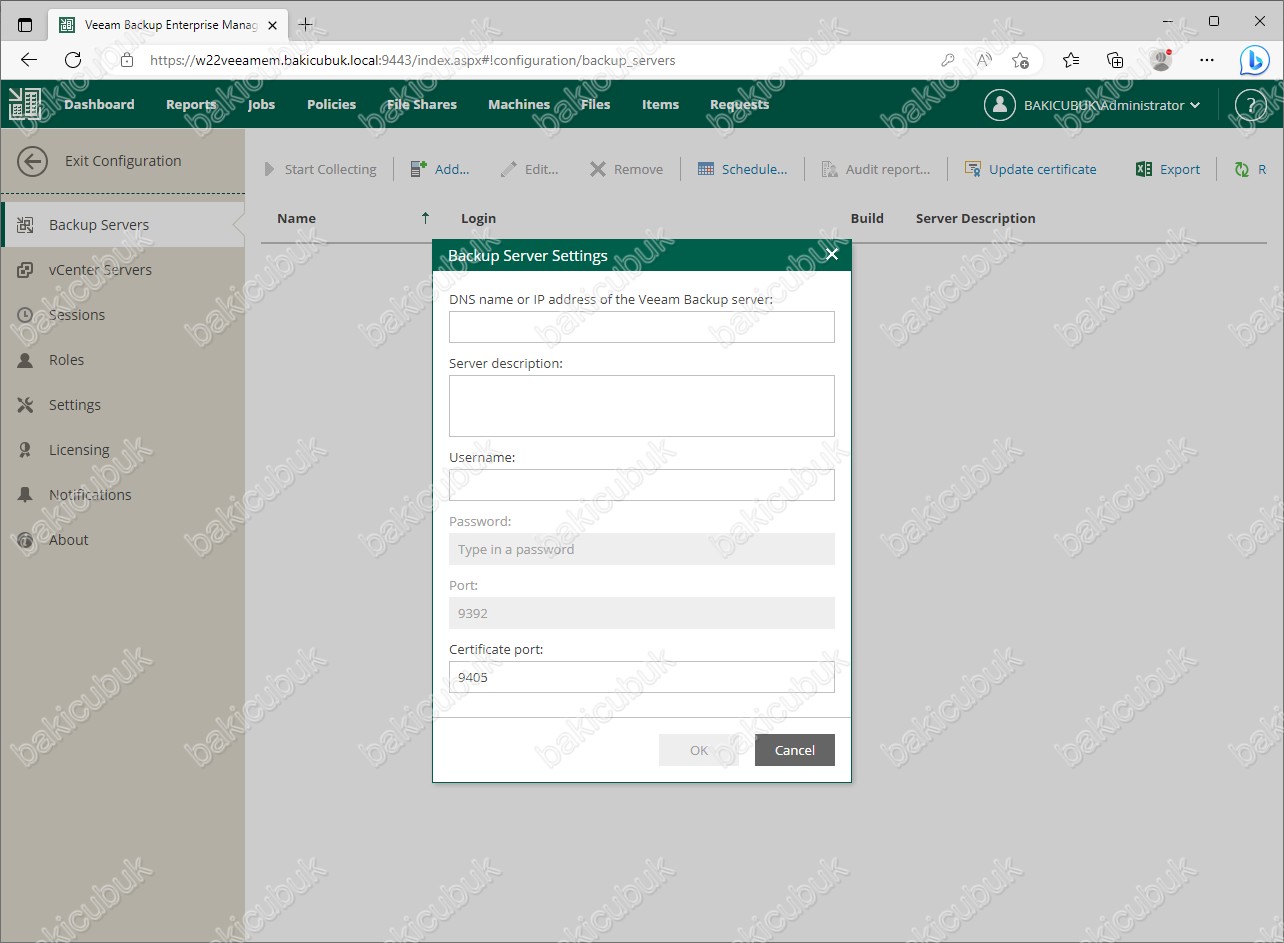This screenshot has height=943, width=1284.
Task: Open the Dashboard tab
Action: point(99,104)
